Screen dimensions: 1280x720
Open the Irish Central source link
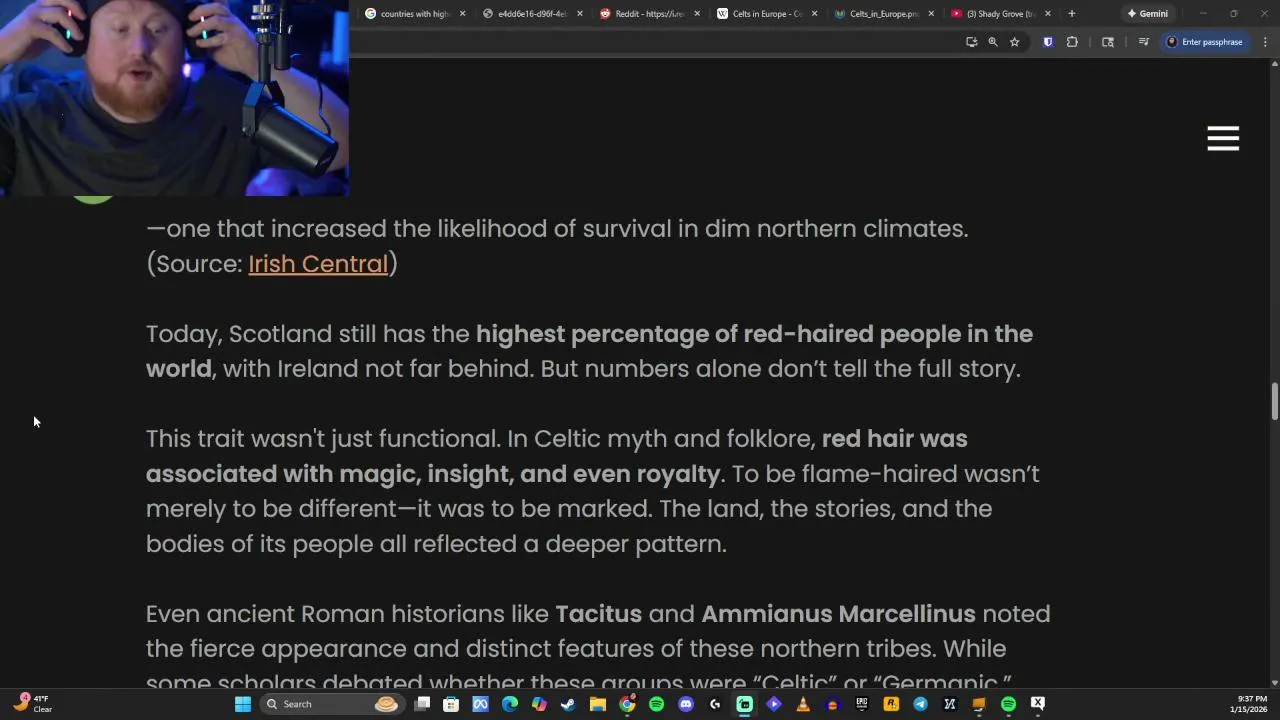click(318, 263)
